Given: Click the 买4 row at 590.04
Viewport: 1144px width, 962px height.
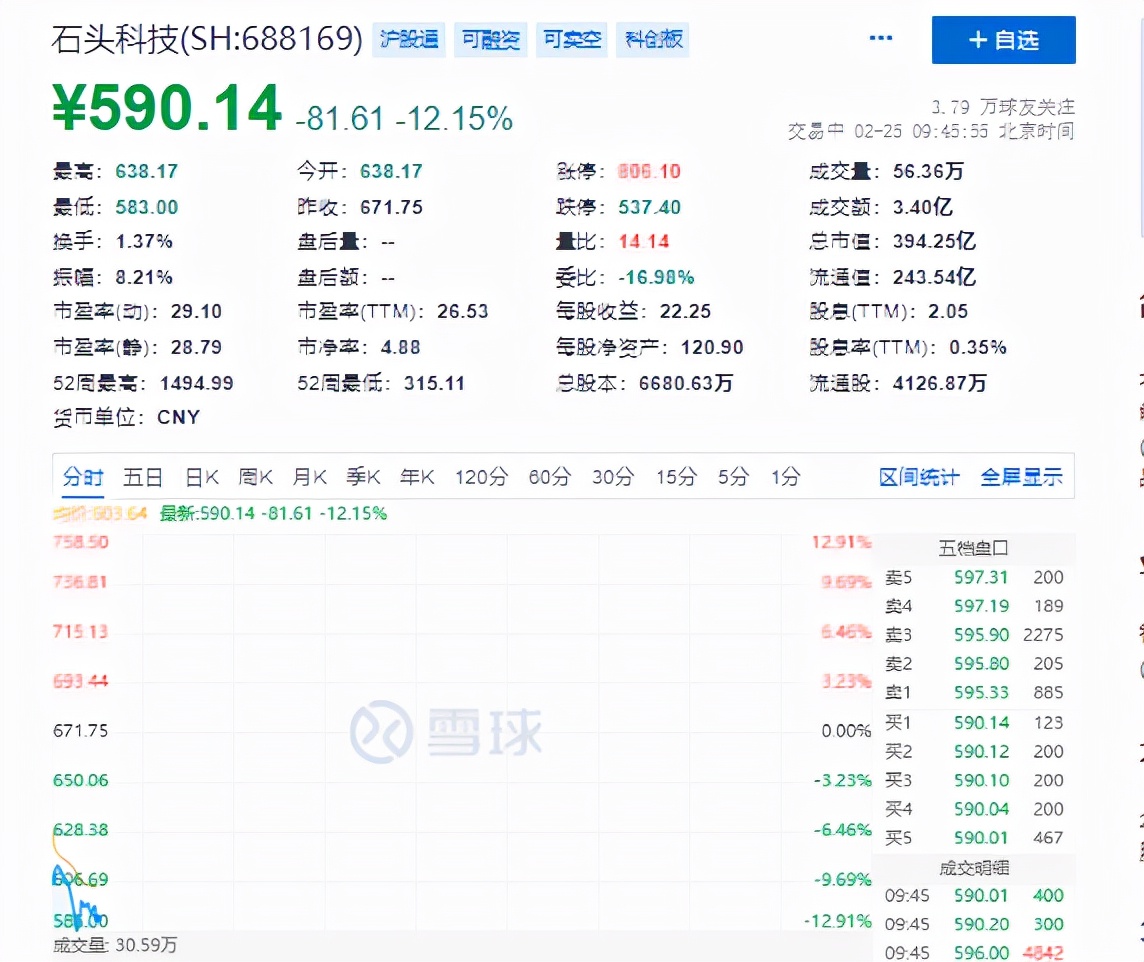Looking at the screenshot, I should click(974, 809).
